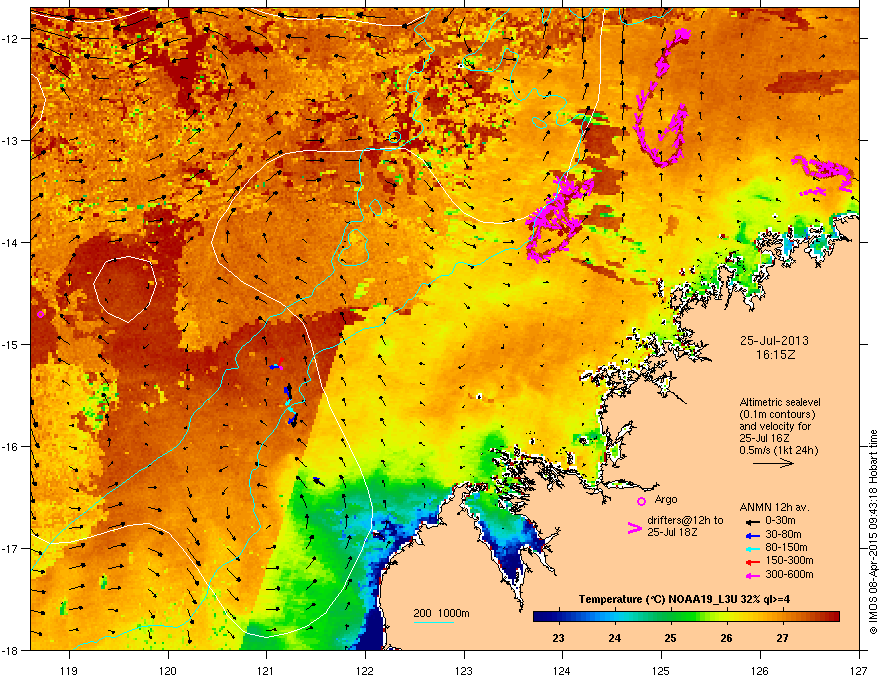This screenshot has height=680, width=880.
Task: Click the time label 16:15Z
Action: (x=775, y=355)
